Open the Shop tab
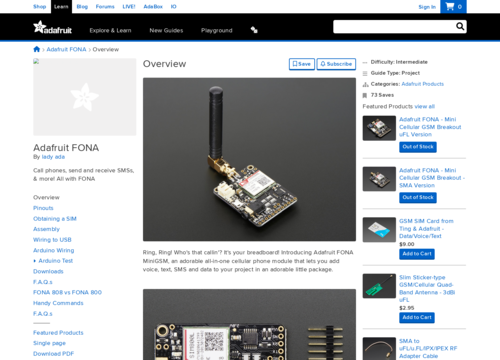The image size is (500, 360). 40,7
